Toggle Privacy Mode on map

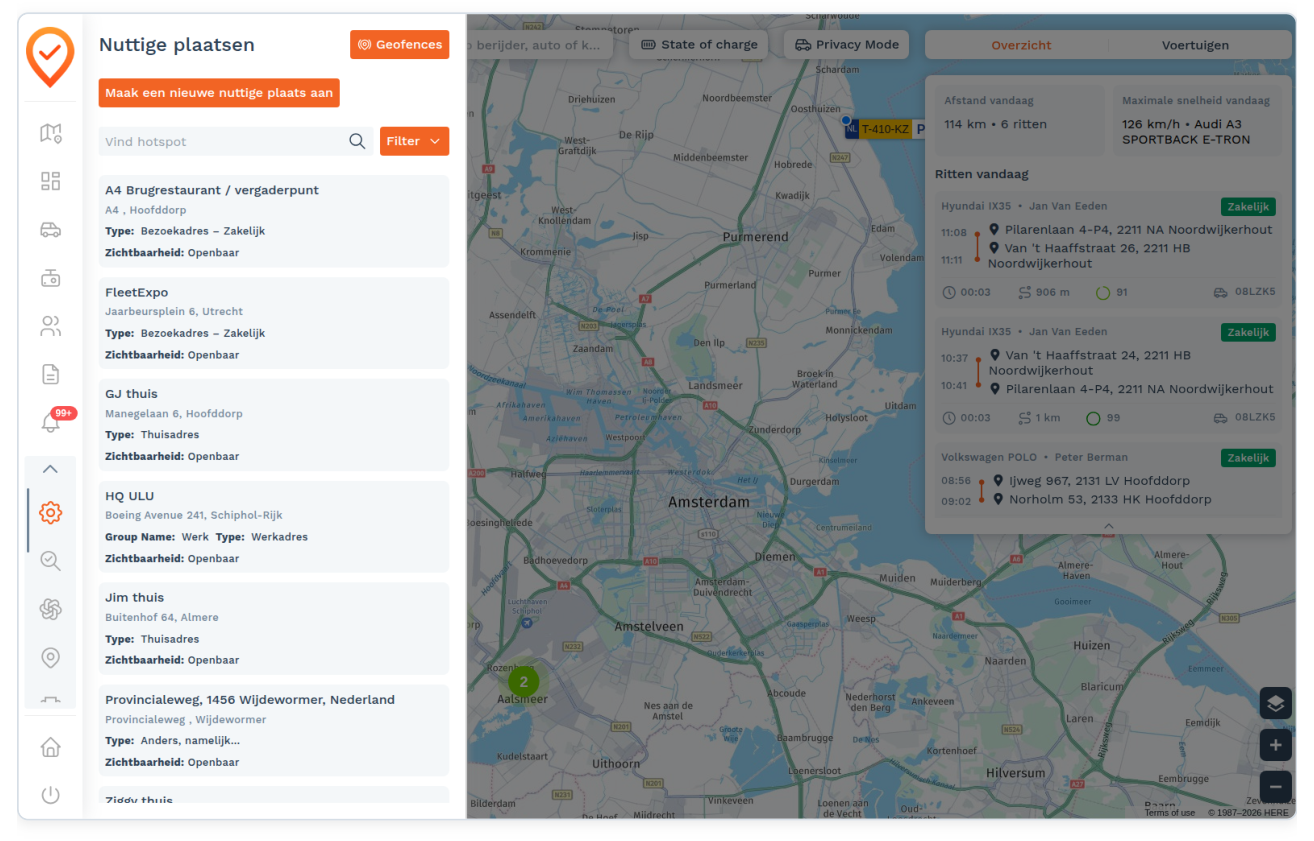tap(846, 45)
